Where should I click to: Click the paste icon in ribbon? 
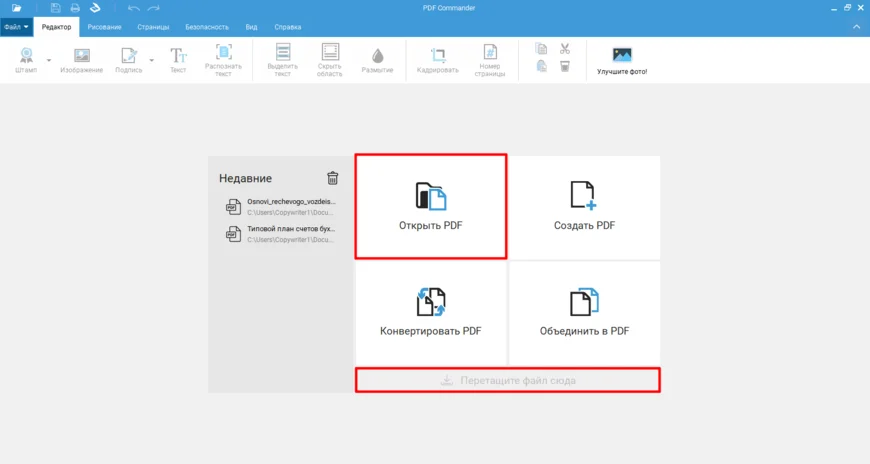click(542, 67)
